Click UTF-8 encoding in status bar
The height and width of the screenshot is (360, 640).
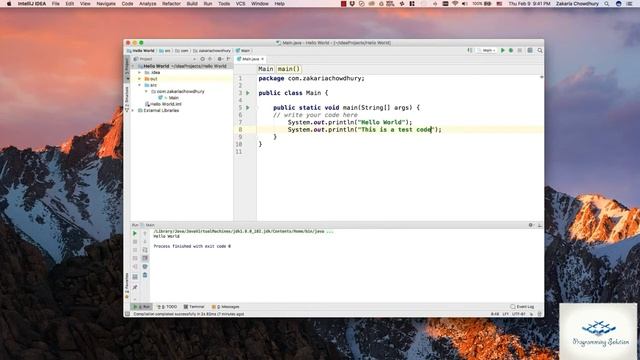point(518,314)
